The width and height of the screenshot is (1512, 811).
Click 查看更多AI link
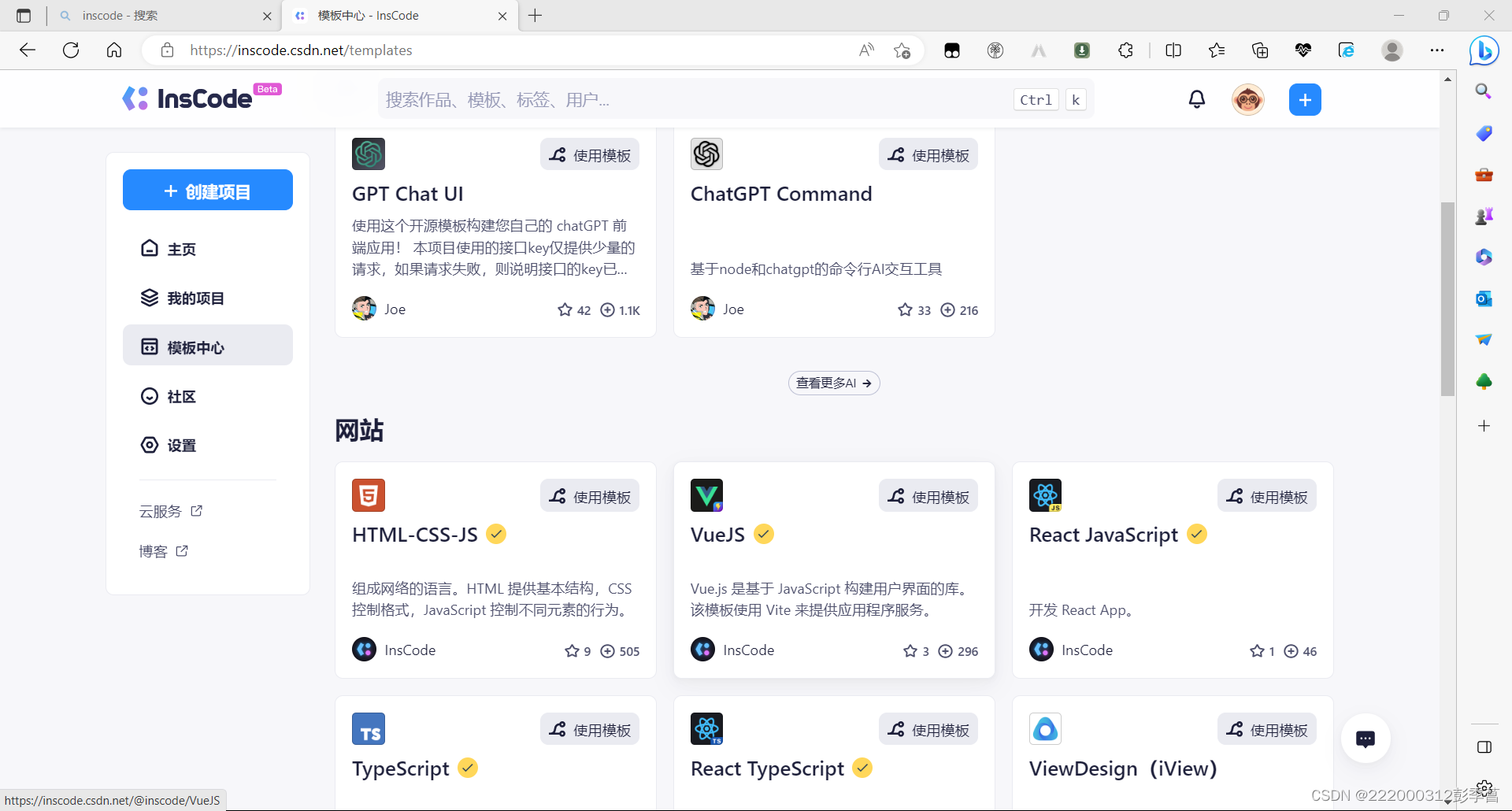click(834, 383)
